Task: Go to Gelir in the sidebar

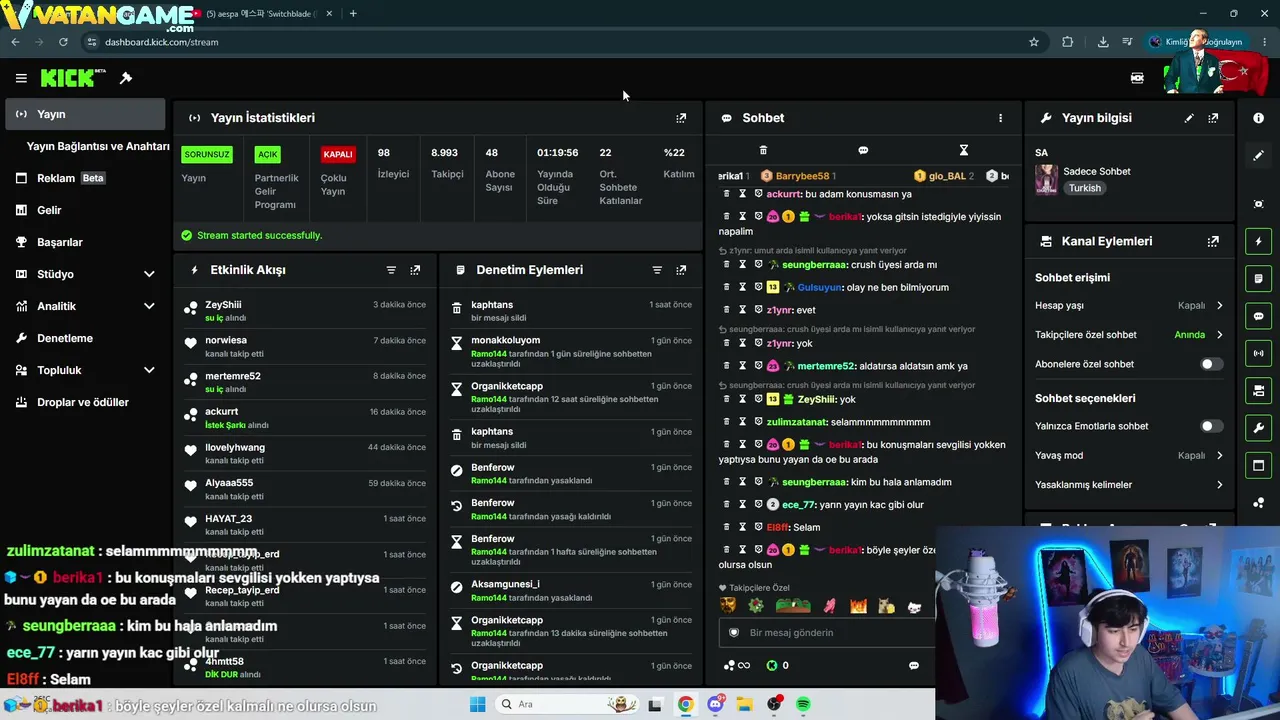Action: 85,210
